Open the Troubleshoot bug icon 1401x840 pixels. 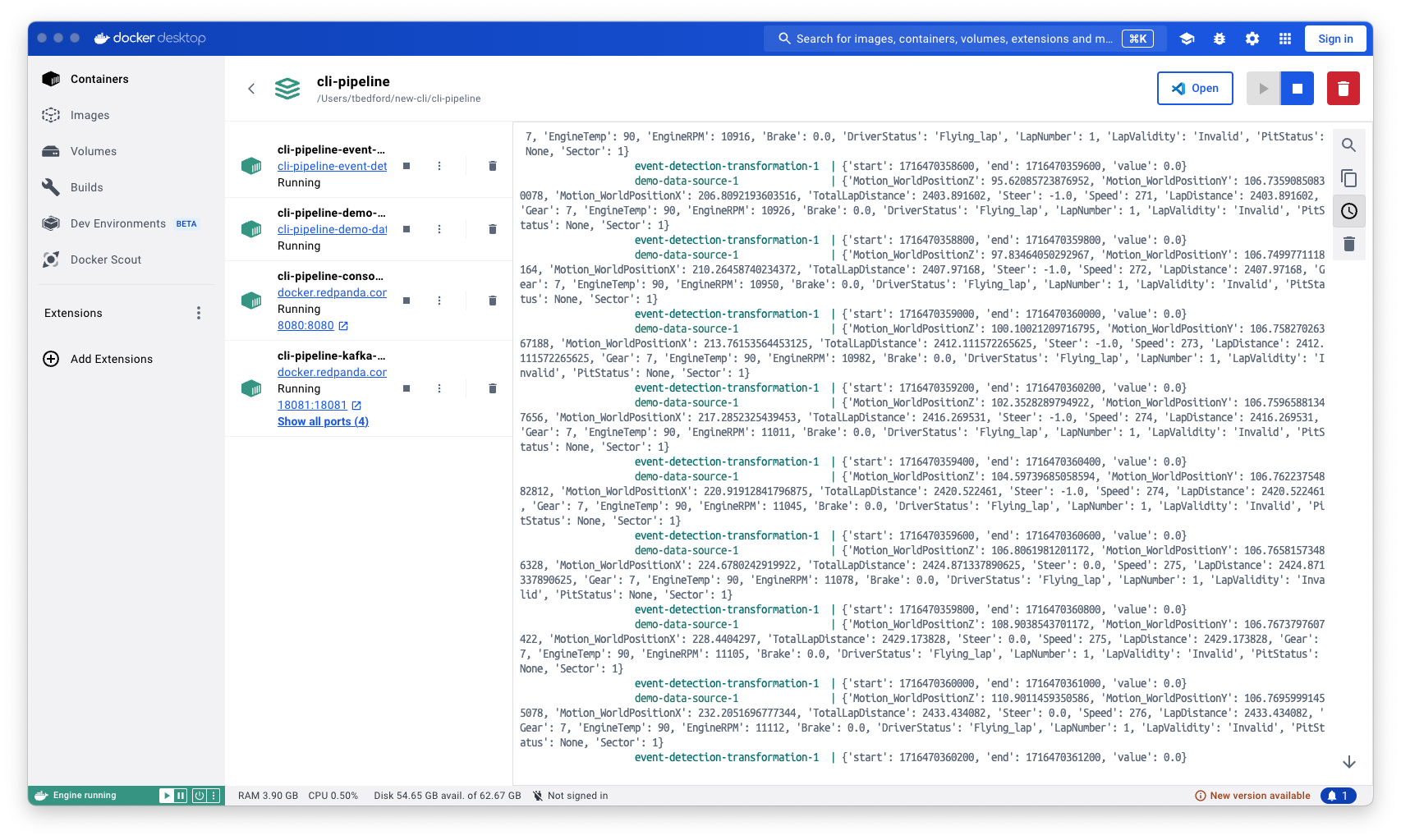tap(1220, 39)
